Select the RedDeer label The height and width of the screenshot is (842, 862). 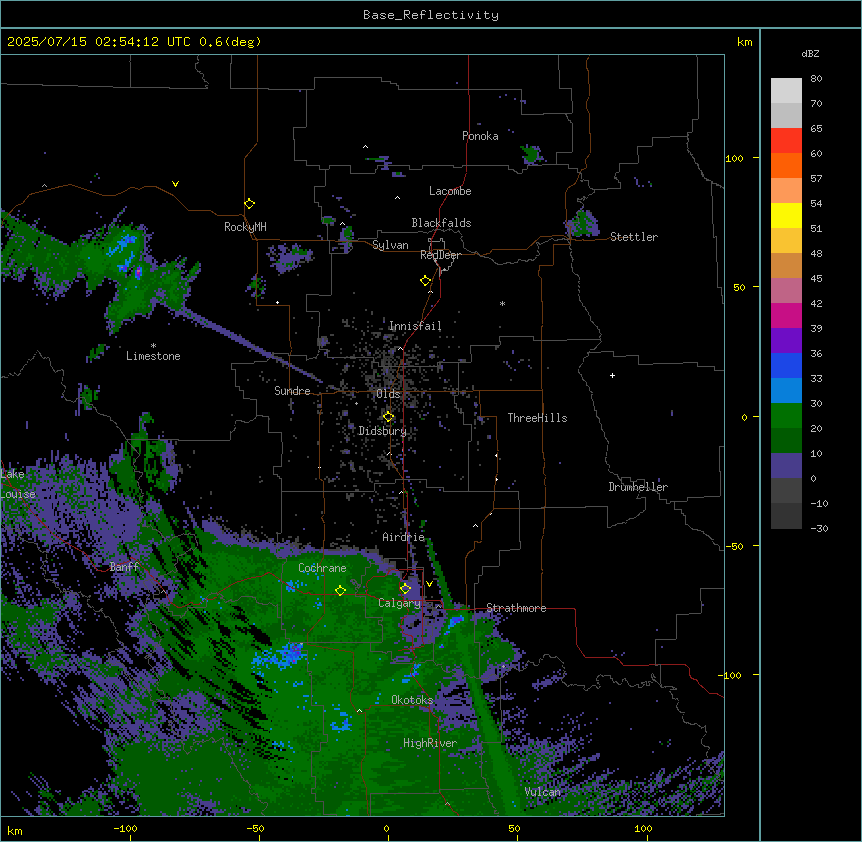[x=440, y=255]
